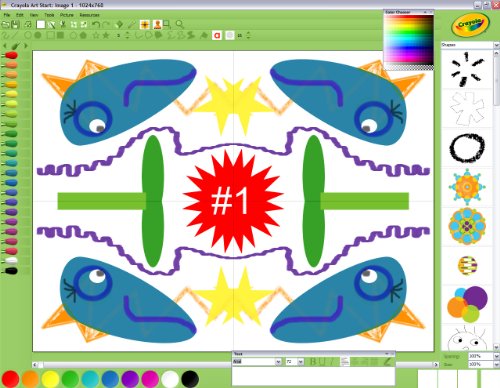Save the drawing with the floppy disk icon
500x388 pixels.
[x=15, y=24]
